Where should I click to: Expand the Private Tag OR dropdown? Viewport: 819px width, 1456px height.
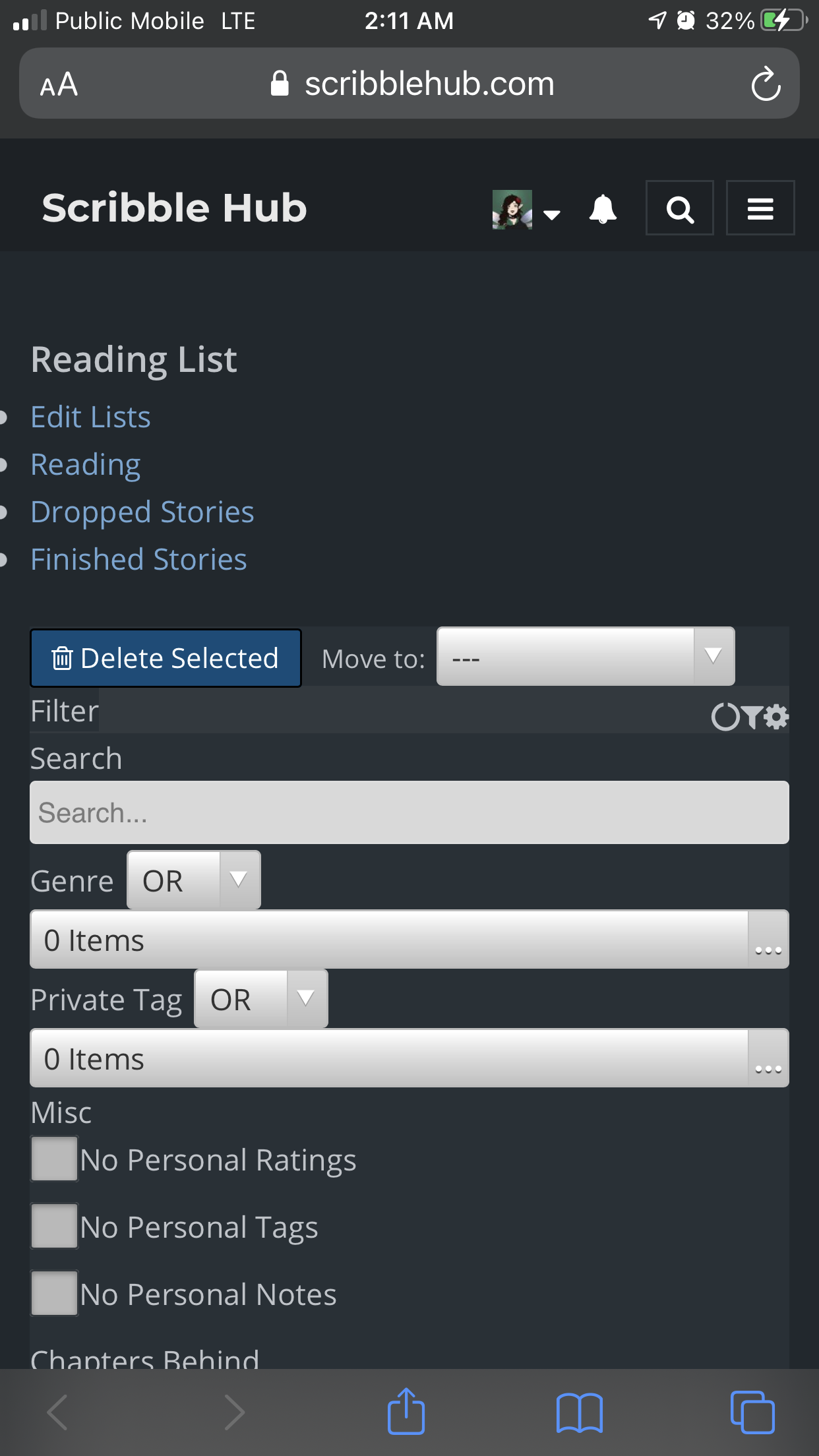click(x=261, y=999)
